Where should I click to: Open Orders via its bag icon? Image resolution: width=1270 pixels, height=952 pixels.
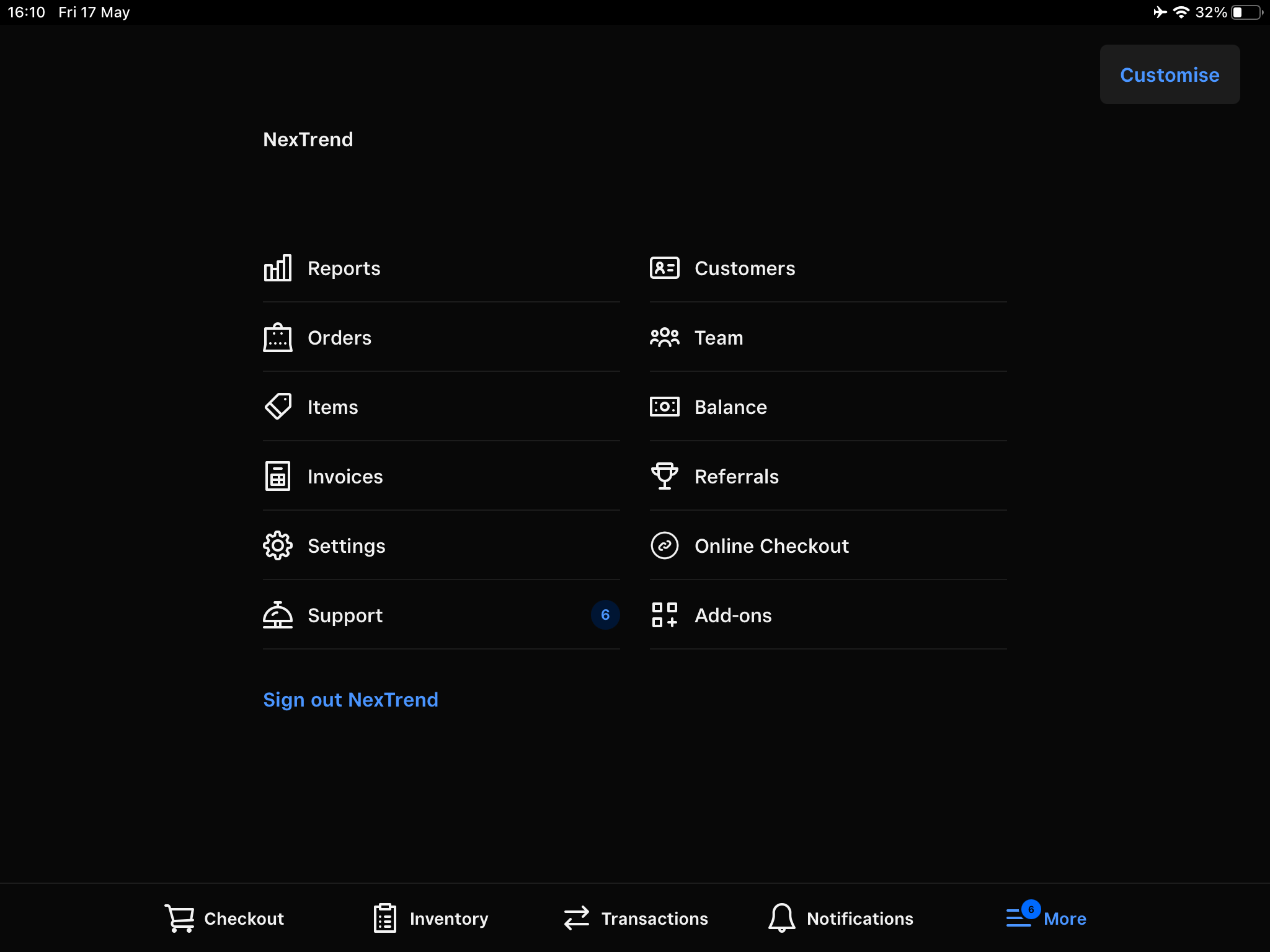pyautogui.click(x=278, y=337)
